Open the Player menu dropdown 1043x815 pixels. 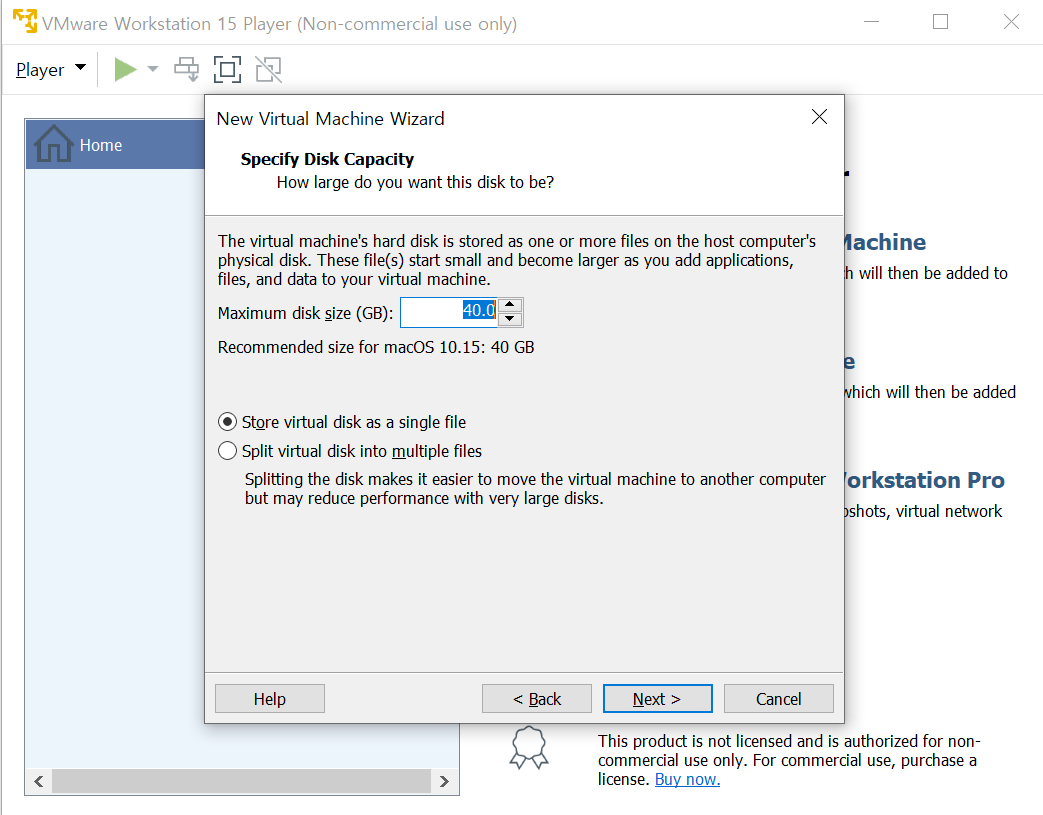pyautogui.click(x=50, y=70)
